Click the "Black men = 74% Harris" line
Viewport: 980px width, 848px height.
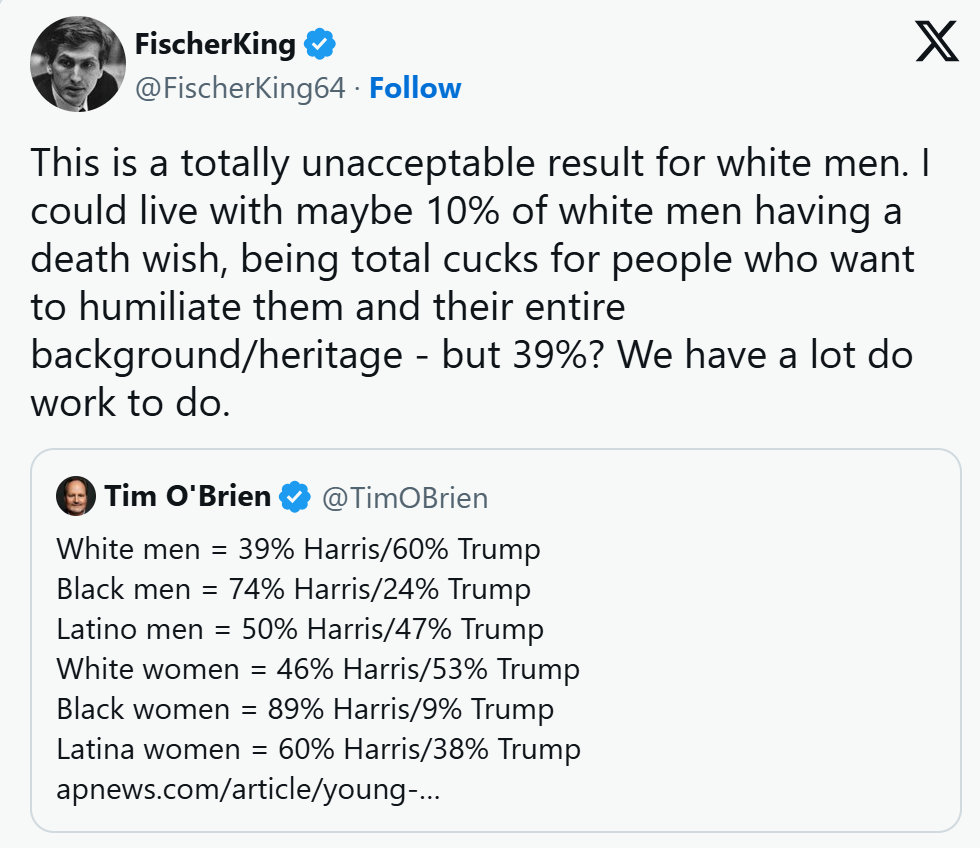point(293,589)
